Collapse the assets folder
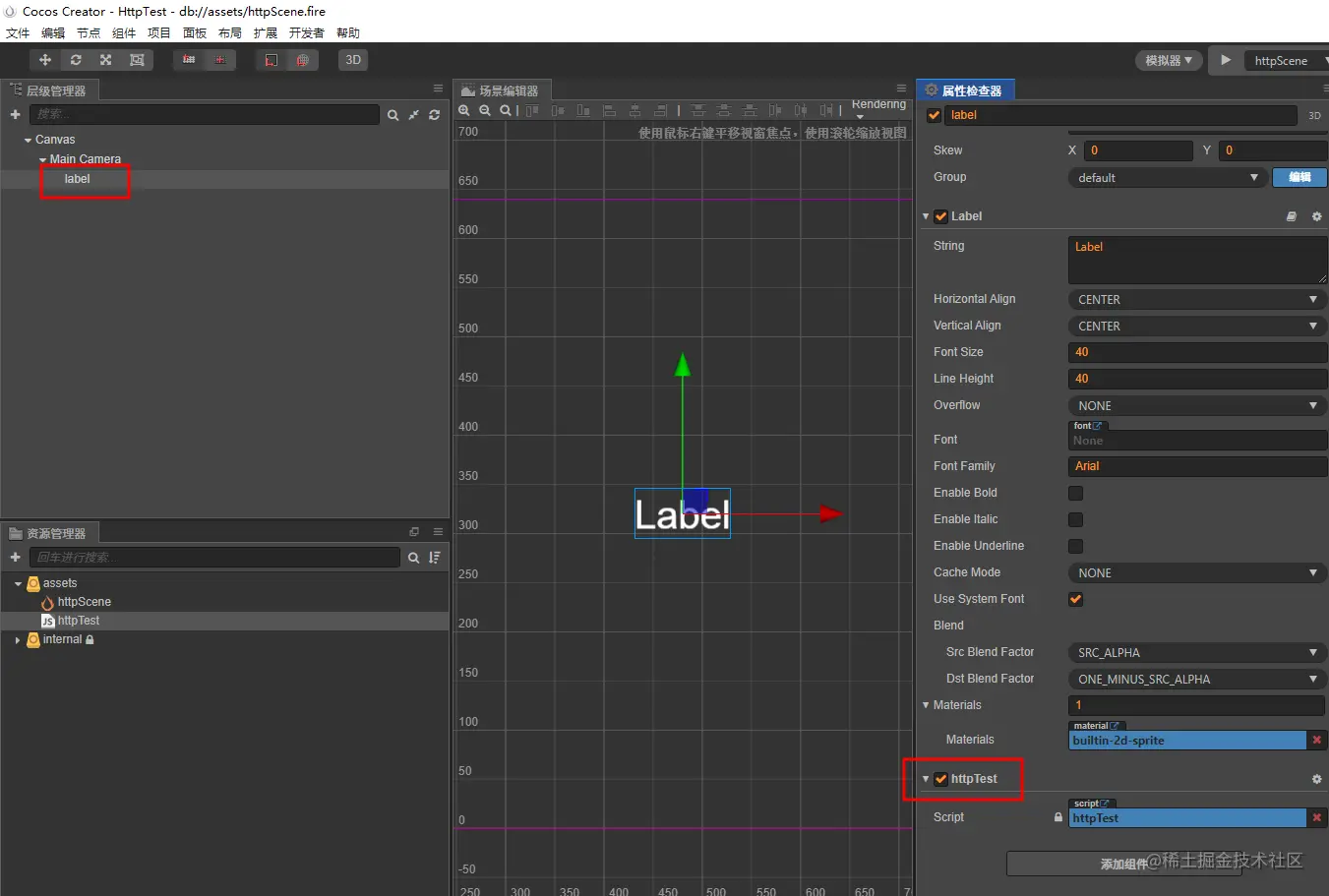1329x896 pixels. coord(18,584)
